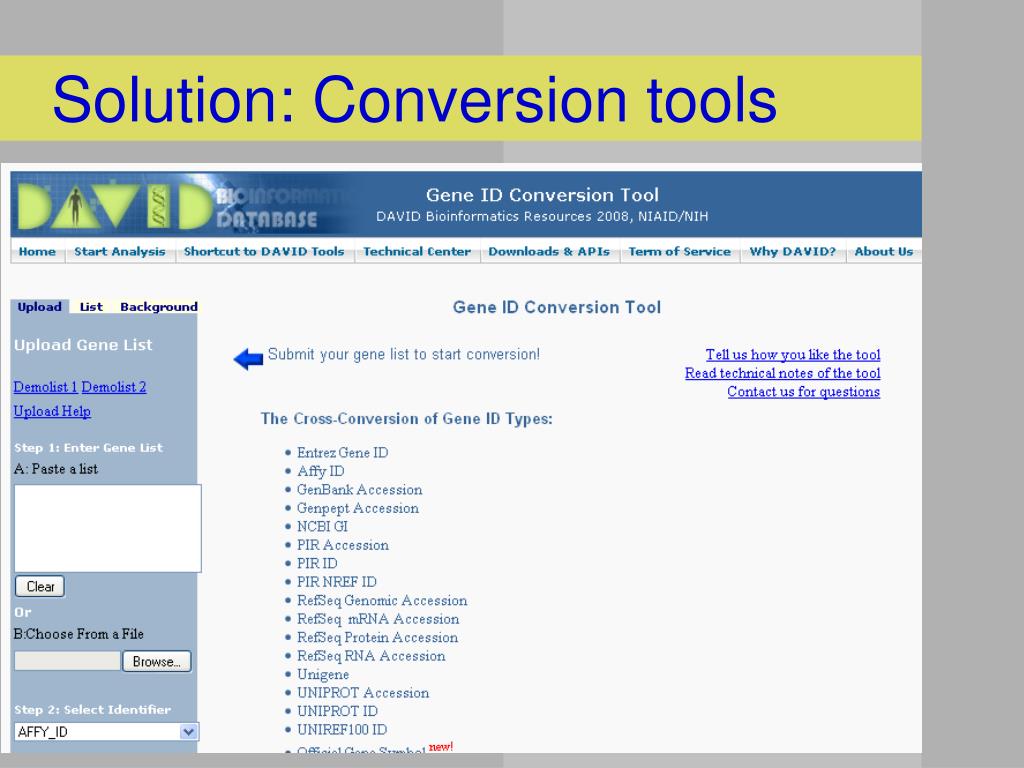Screen dimensions: 1024x768
Task: Open the Home menu item
Action: coord(37,251)
